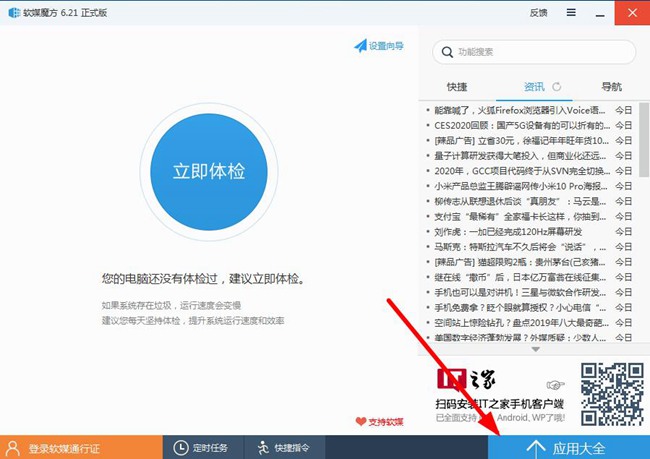The image size is (650, 459).
Task: Click the up arrow icon beside 应用大全
Action: pyautogui.click(x=536, y=449)
